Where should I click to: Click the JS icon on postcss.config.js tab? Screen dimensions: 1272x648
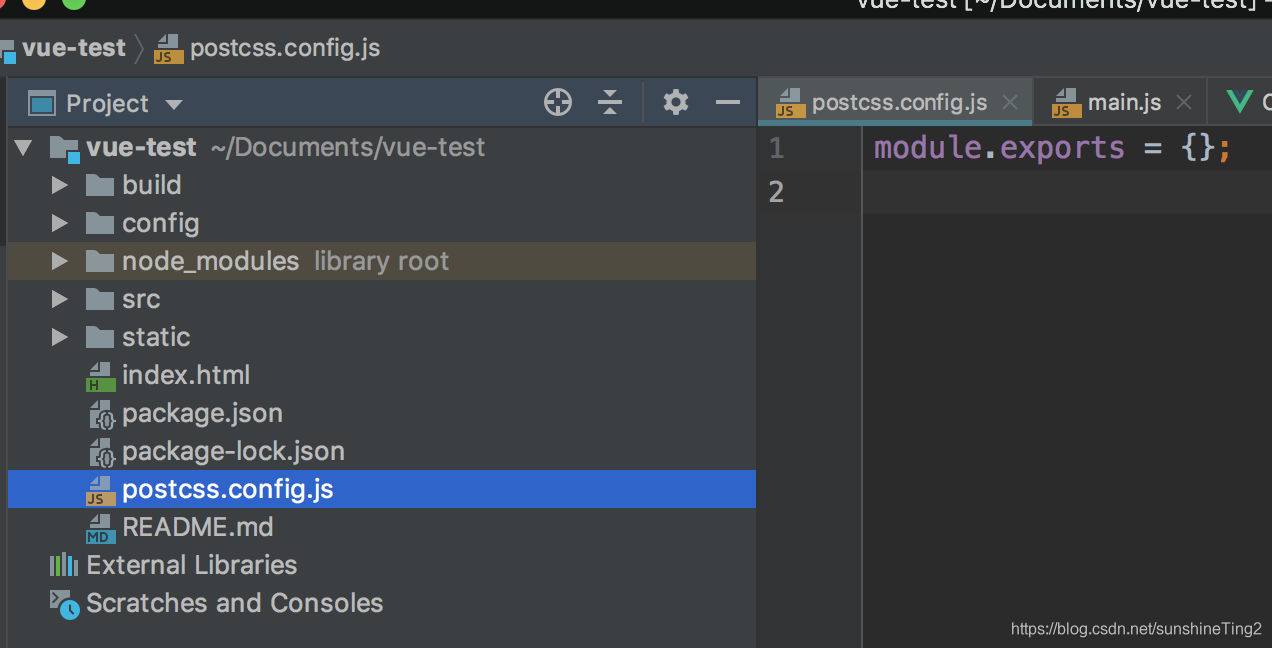point(790,103)
